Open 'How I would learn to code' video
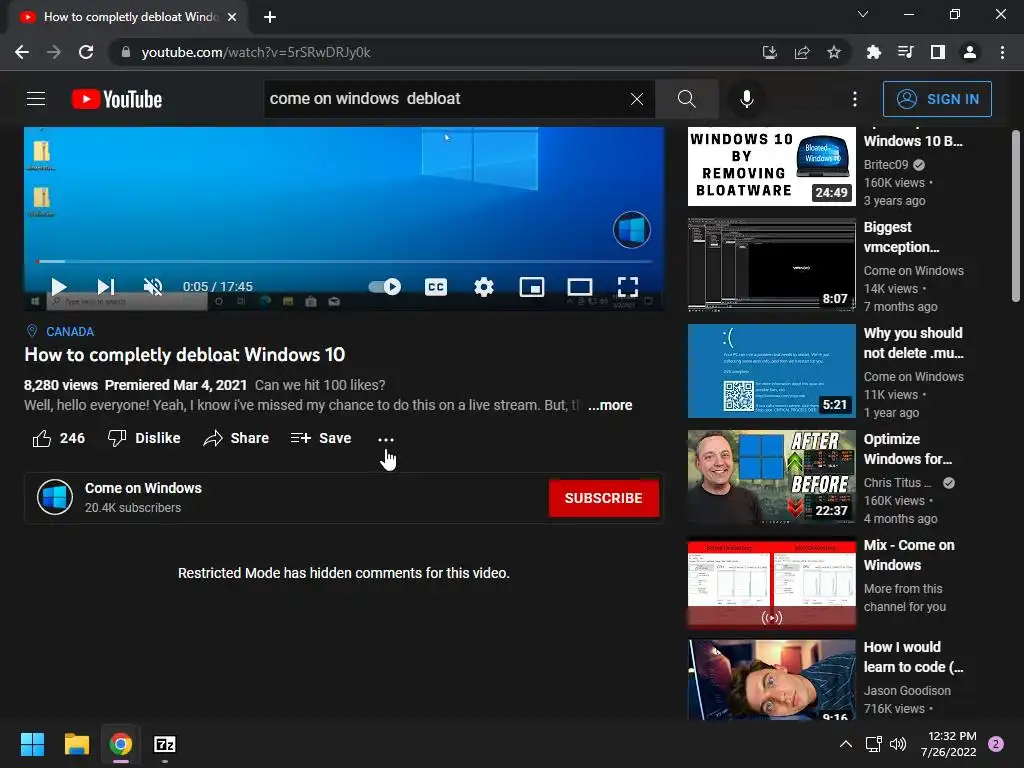Screen dimensions: 1024x768 click(771, 680)
